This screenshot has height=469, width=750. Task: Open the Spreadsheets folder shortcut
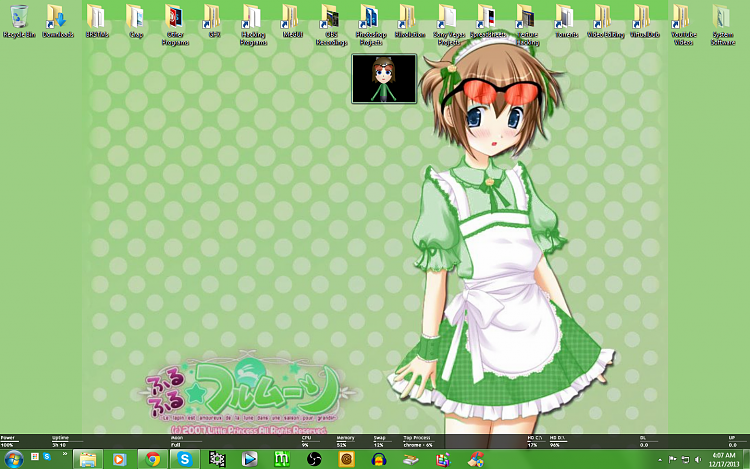[x=488, y=21]
